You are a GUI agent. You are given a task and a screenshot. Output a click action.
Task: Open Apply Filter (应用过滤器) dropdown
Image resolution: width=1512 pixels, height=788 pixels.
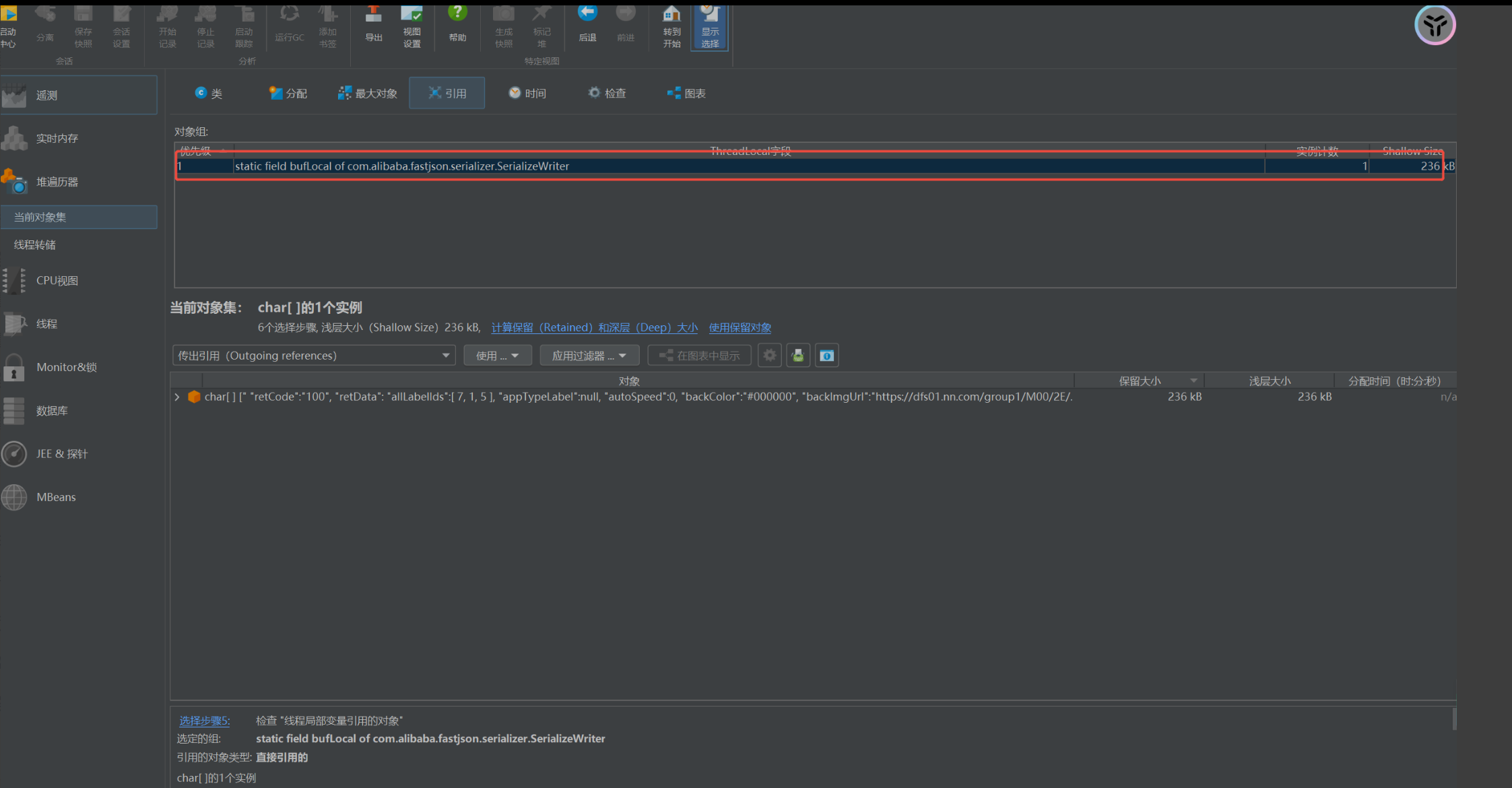589,356
